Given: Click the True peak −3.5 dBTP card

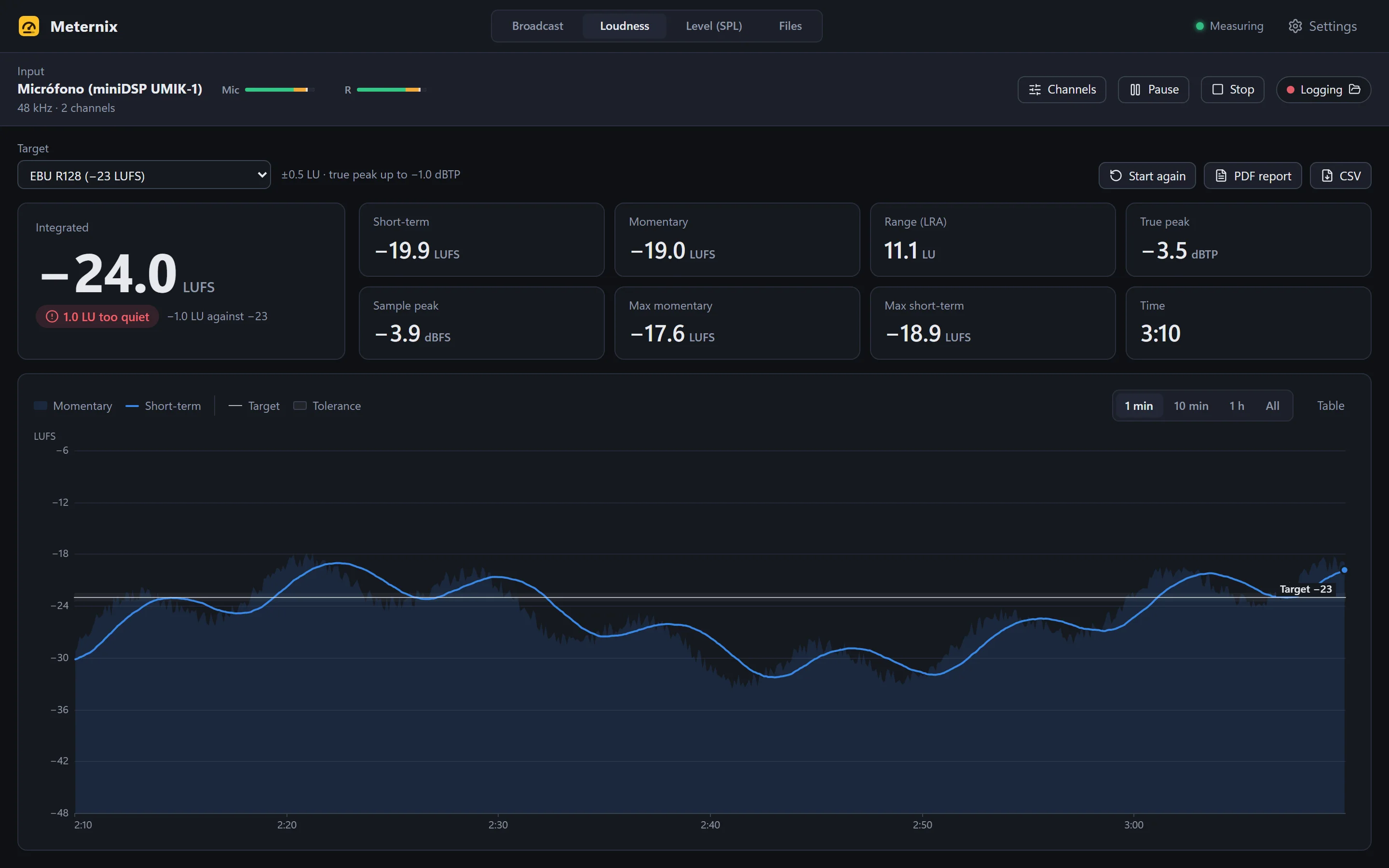Looking at the screenshot, I should coord(1248,239).
